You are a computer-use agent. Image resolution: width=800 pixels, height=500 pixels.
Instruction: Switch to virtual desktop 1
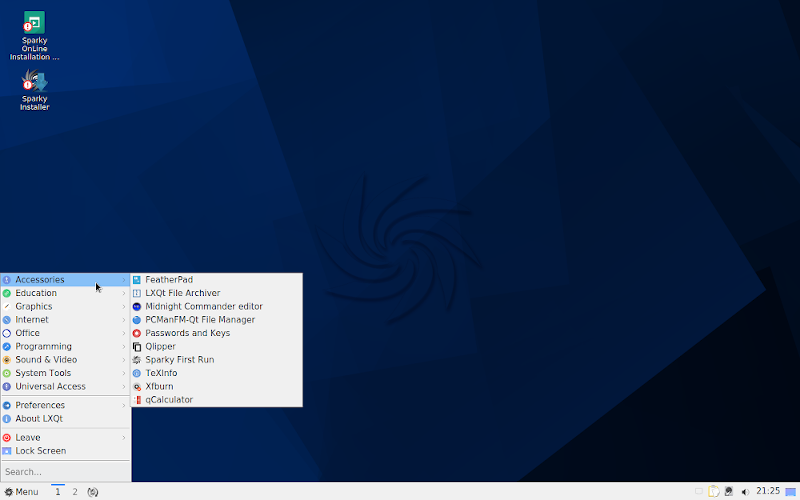58,492
